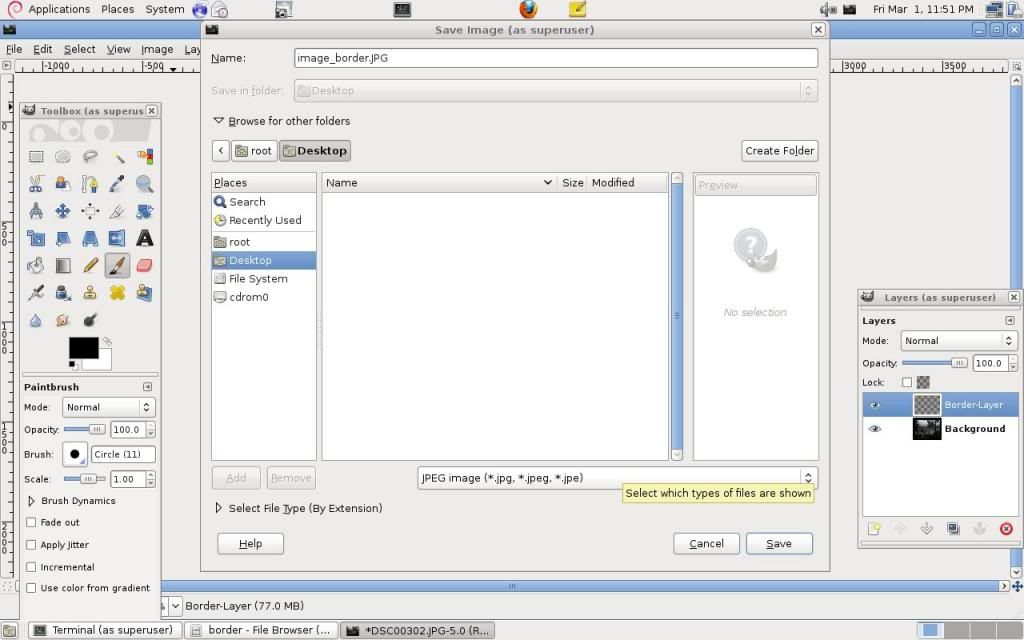Activate the Select by Color tool
This screenshot has width=1024, height=640.
point(144,156)
